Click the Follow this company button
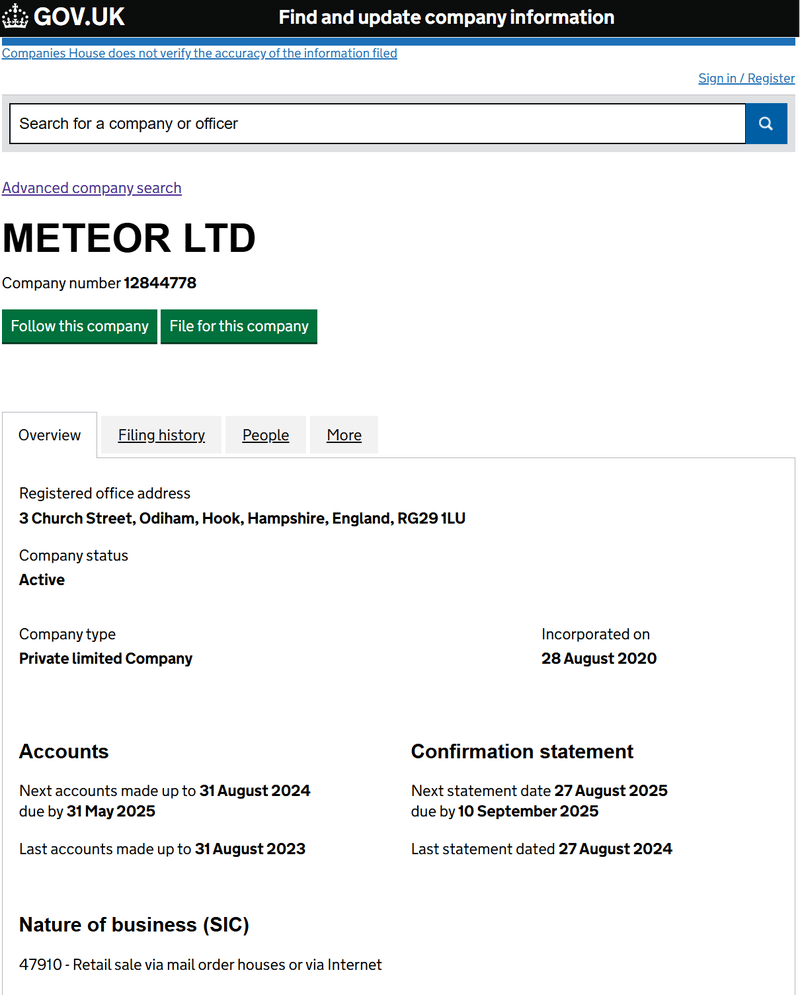The width and height of the screenshot is (800, 995). [79, 326]
